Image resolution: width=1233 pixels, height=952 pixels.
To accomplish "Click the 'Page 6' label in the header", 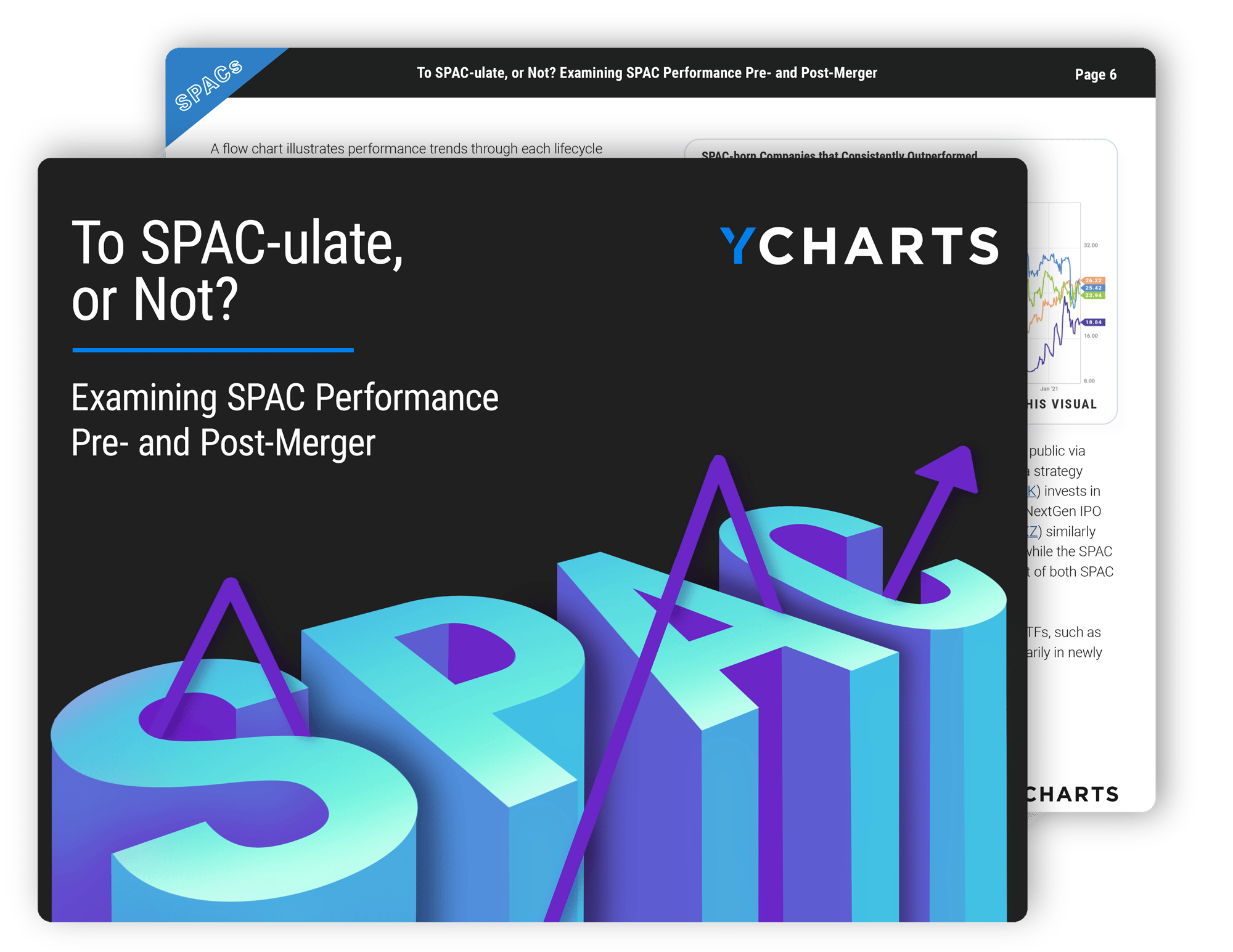I will pyautogui.click(x=1096, y=75).
